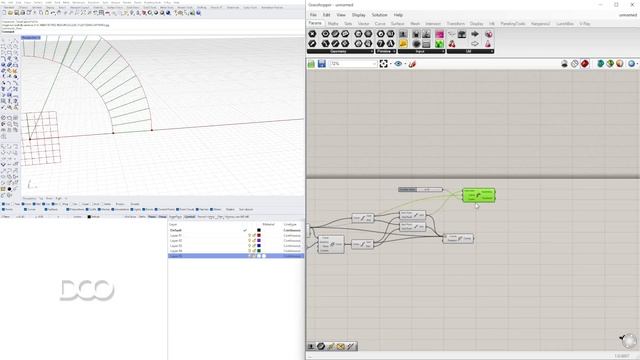Open document preview settings sphere icon
This screenshot has height=360, width=640.
(x=631, y=64)
